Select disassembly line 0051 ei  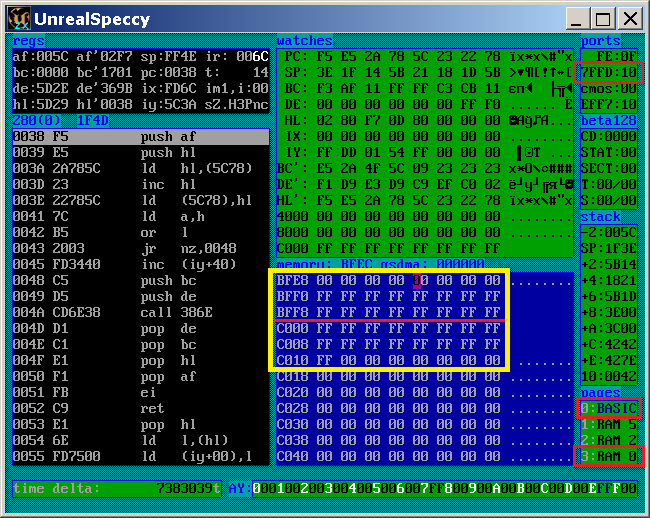(x=141, y=392)
